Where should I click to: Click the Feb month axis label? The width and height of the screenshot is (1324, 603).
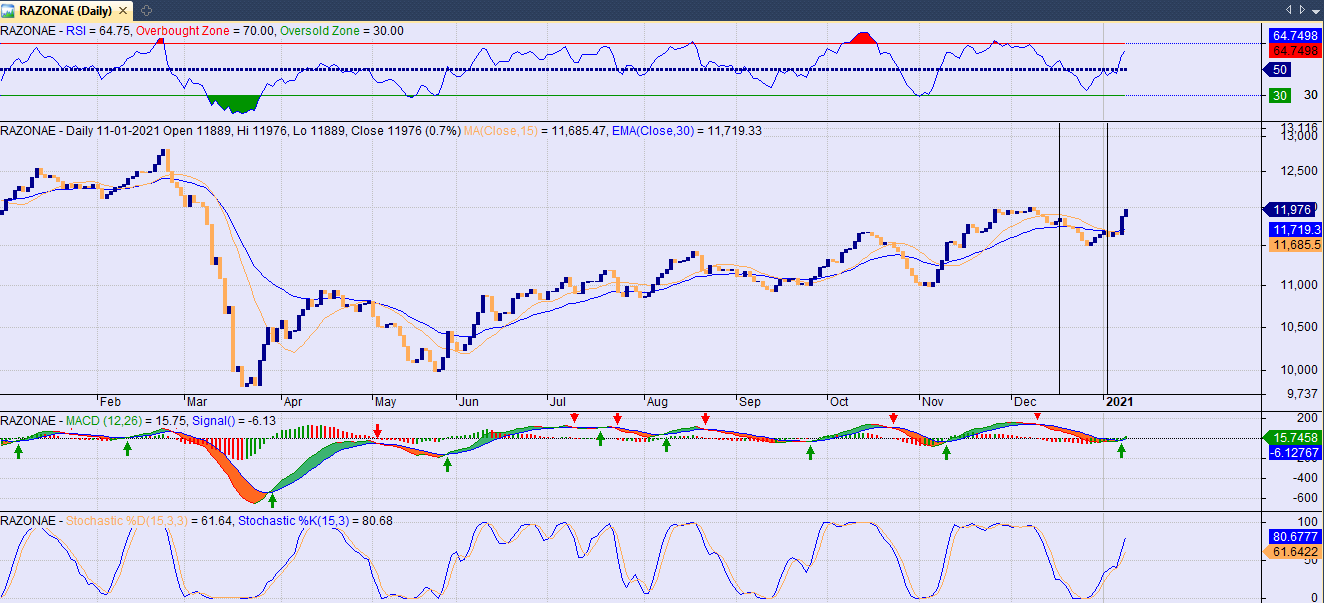coord(109,402)
